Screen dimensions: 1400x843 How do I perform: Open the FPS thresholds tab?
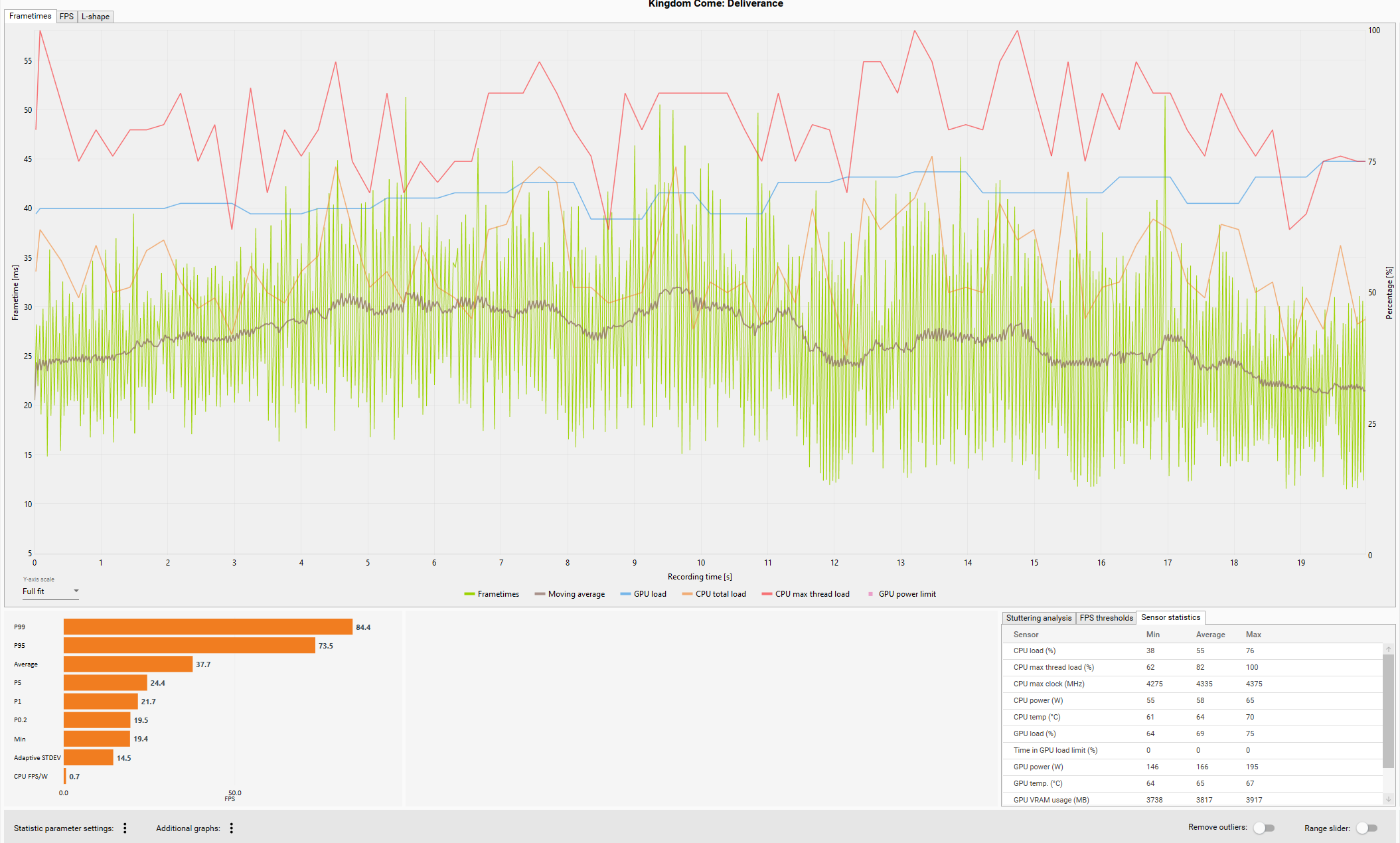click(1106, 618)
